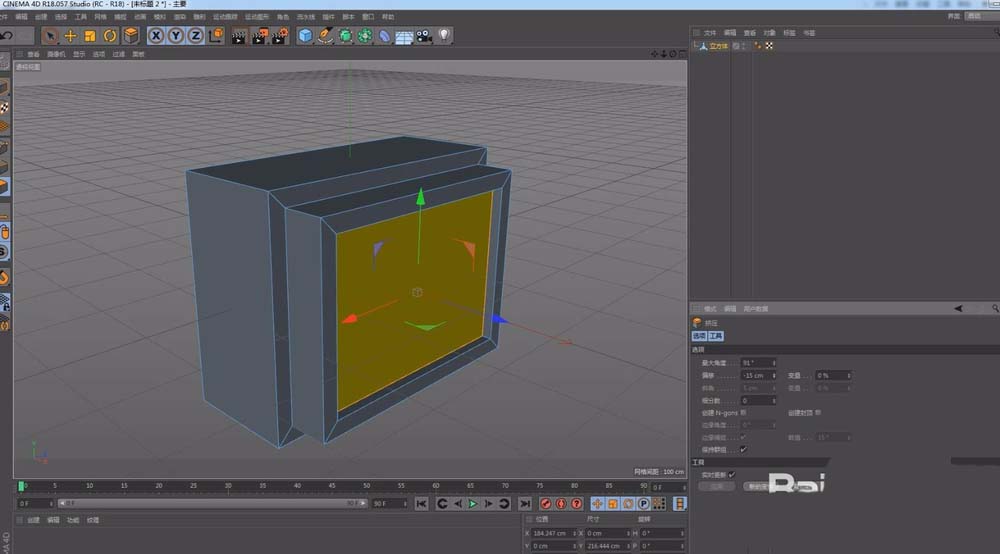This screenshot has width=1000, height=554.
Task: Select the Scale tool icon
Action: pyautogui.click(x=90, y=36)
